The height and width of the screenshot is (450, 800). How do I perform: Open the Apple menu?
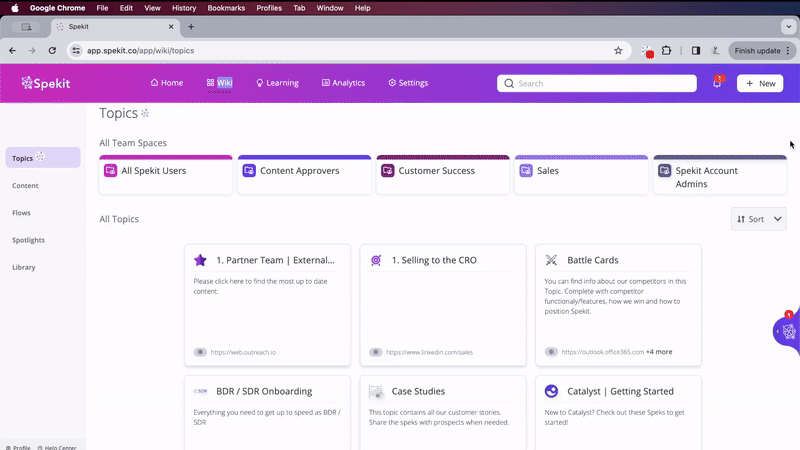(x=15, y=8)
